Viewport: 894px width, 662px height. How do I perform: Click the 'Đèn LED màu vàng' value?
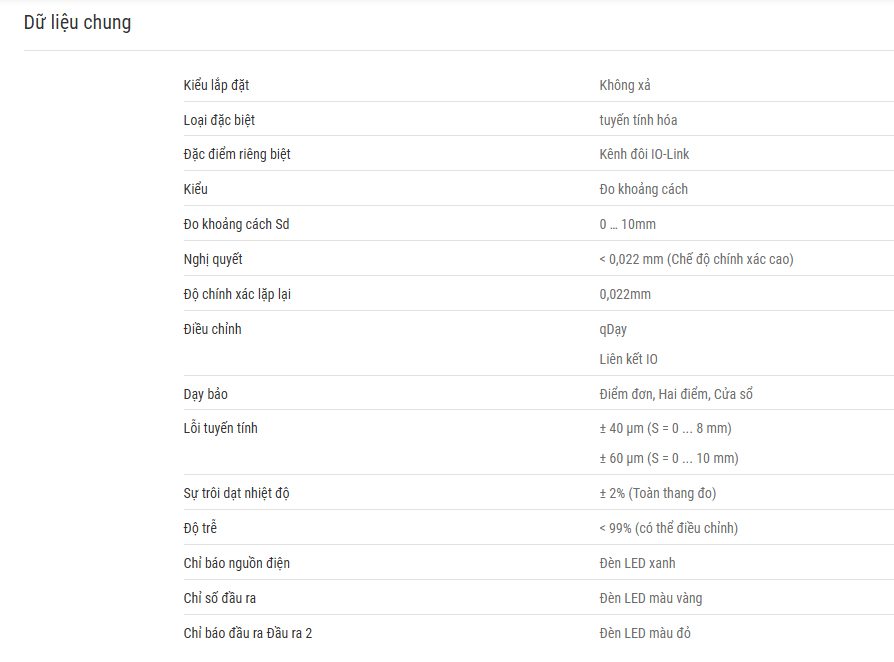(x=651, y=598)
